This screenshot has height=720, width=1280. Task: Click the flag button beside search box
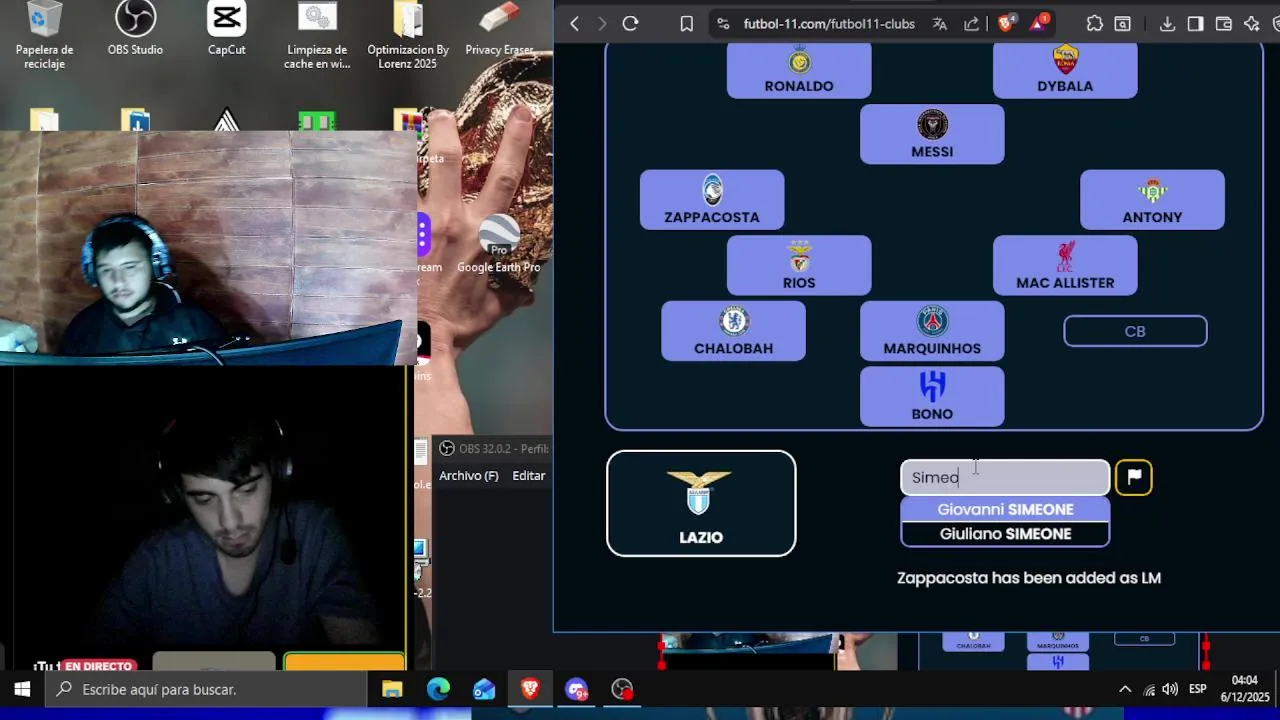1134,477
